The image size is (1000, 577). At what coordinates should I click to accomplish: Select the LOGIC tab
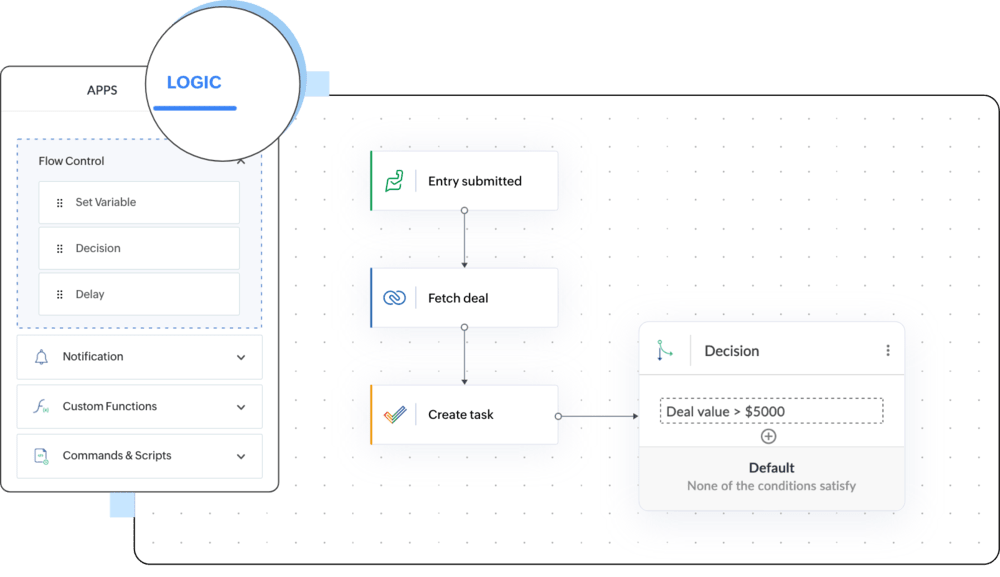point(194,83)
